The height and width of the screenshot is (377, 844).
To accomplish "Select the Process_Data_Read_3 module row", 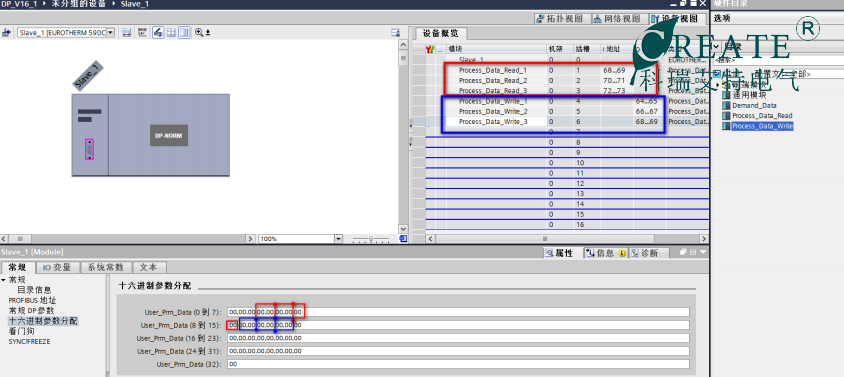I will pyautogui.click(x=566, y=90).
